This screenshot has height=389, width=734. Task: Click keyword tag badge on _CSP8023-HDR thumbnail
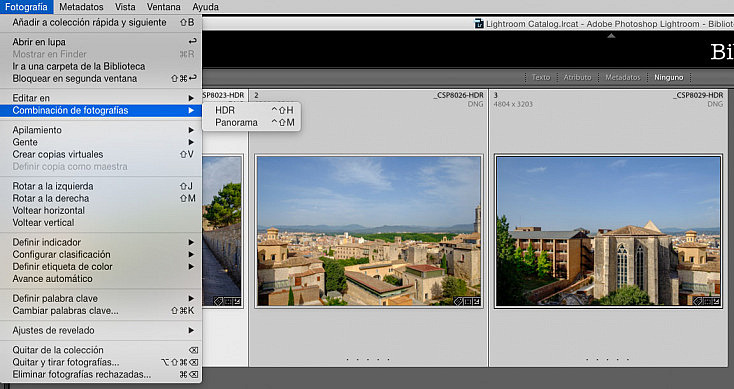pos(219,302)
